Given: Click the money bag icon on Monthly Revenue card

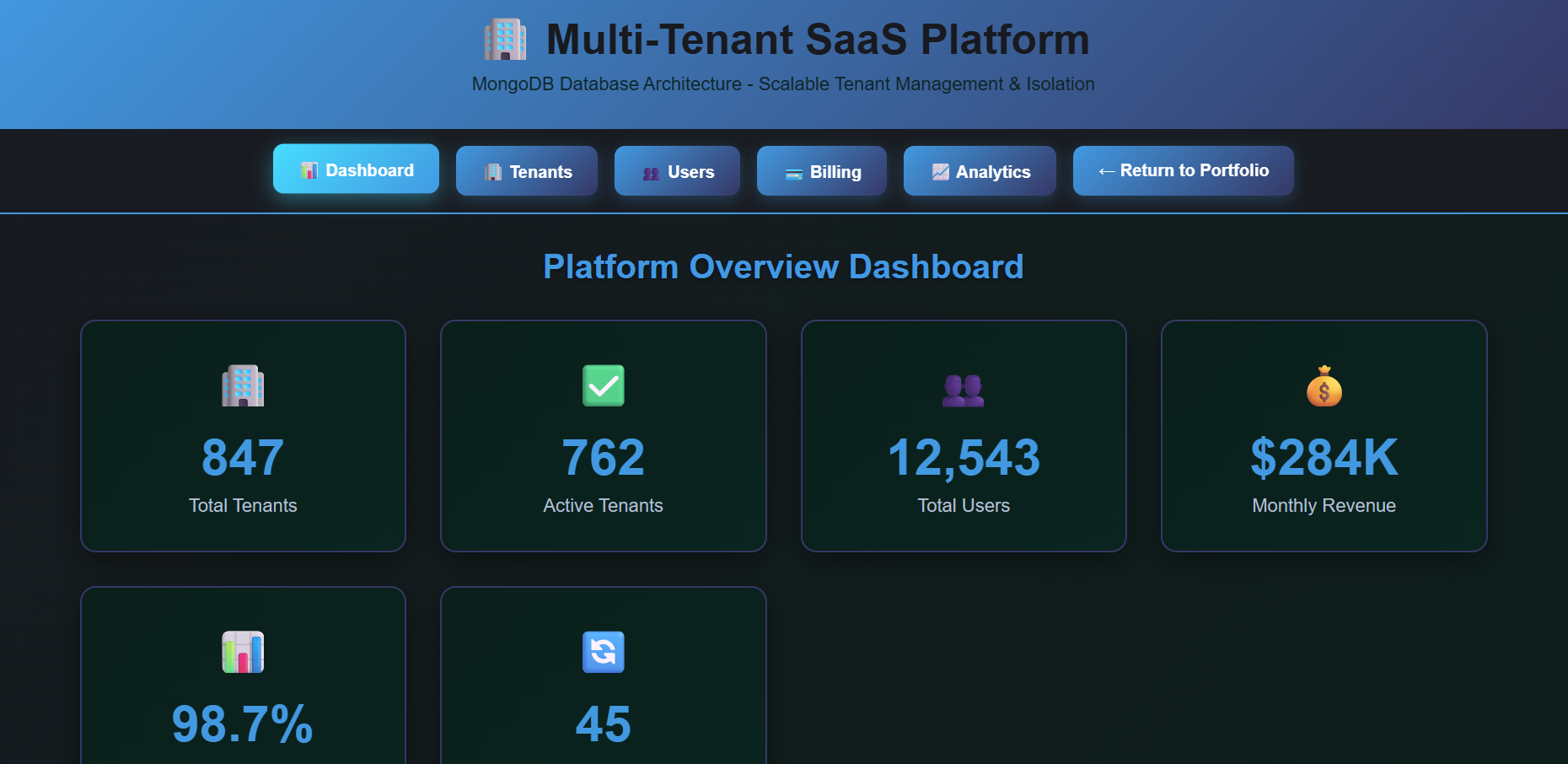Looking at the screenshot, I should [x=1324, y=387].
